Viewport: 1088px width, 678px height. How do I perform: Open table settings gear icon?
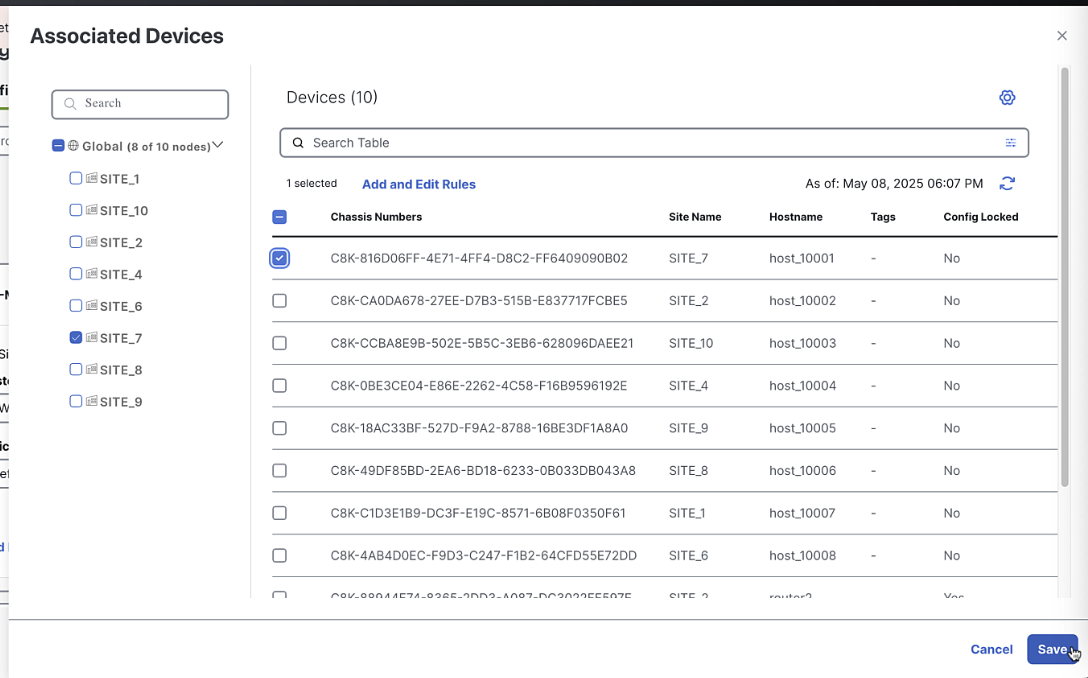point(1007,97)
